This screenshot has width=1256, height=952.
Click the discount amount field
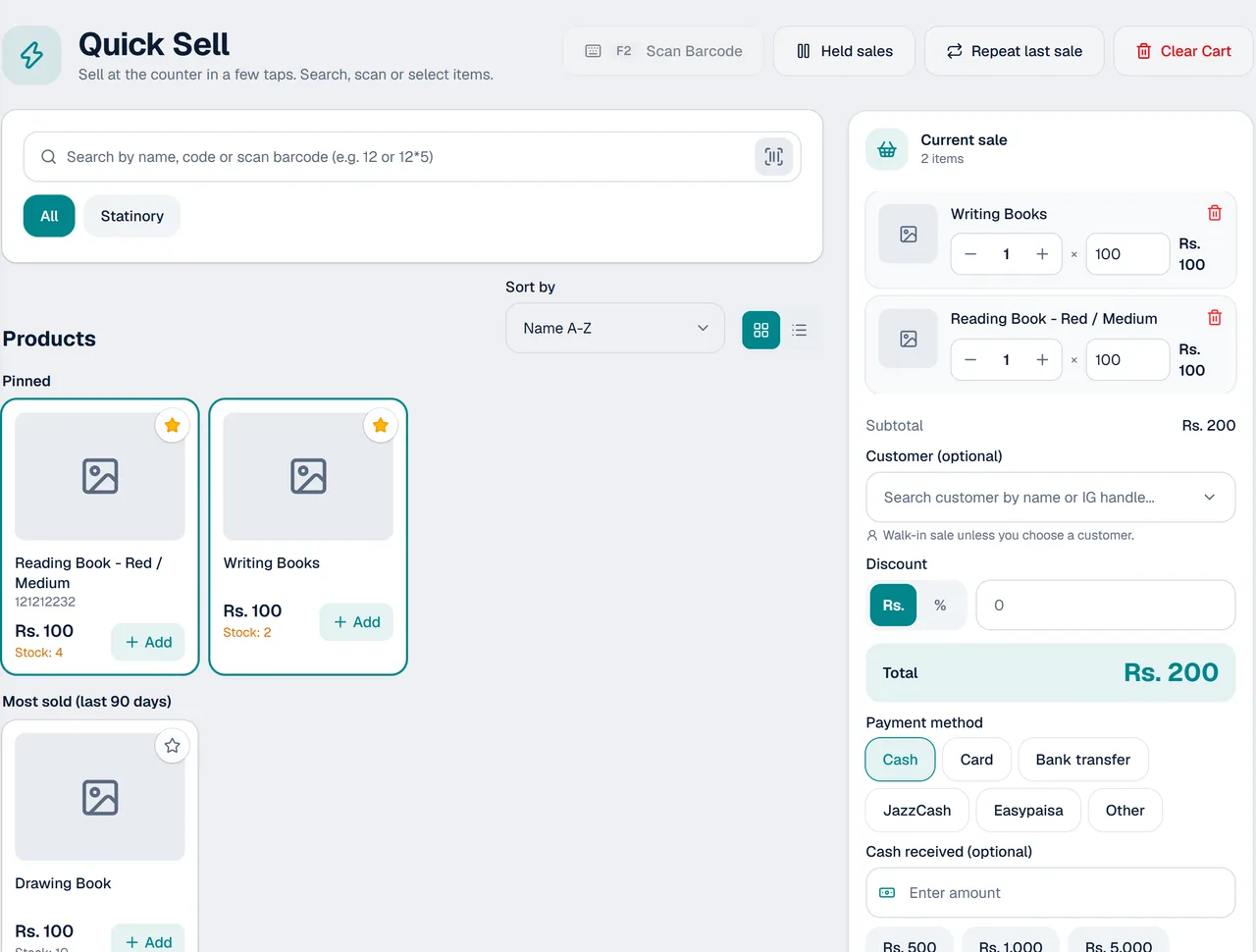(x=1106, y=606)
